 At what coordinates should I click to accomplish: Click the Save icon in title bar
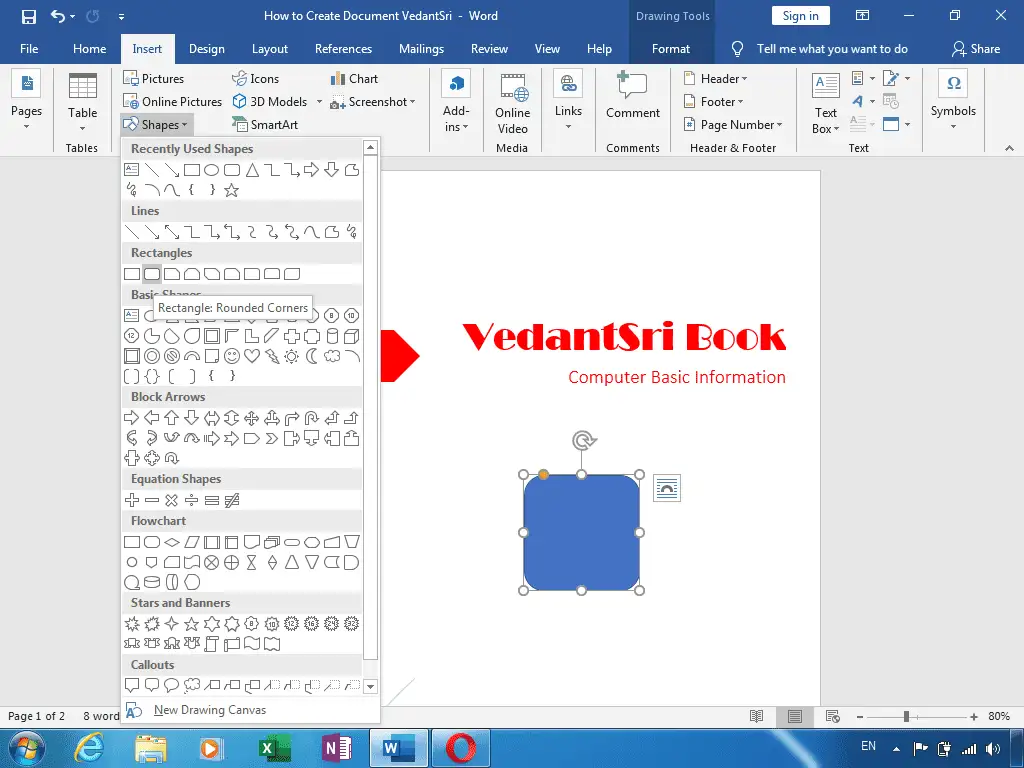(29, 16)
